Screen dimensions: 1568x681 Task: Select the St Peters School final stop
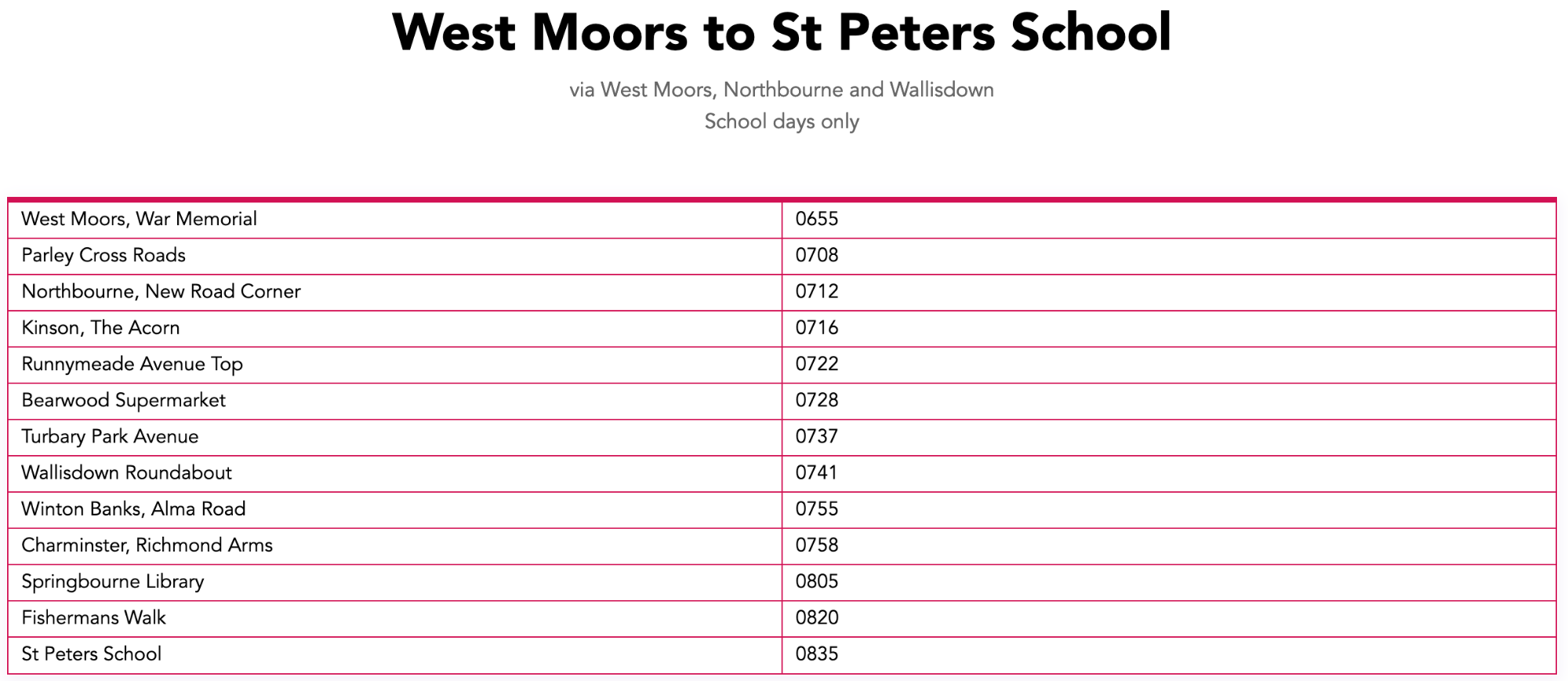(x=91, y=654)
